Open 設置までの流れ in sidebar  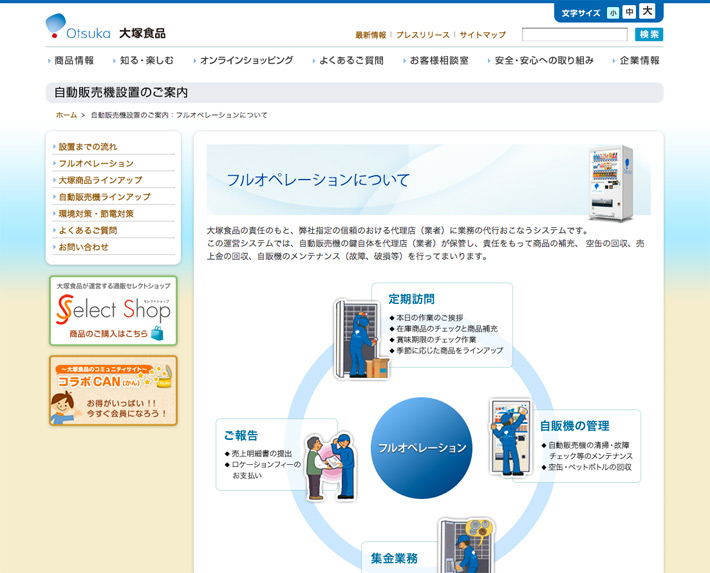coord(87,147)
